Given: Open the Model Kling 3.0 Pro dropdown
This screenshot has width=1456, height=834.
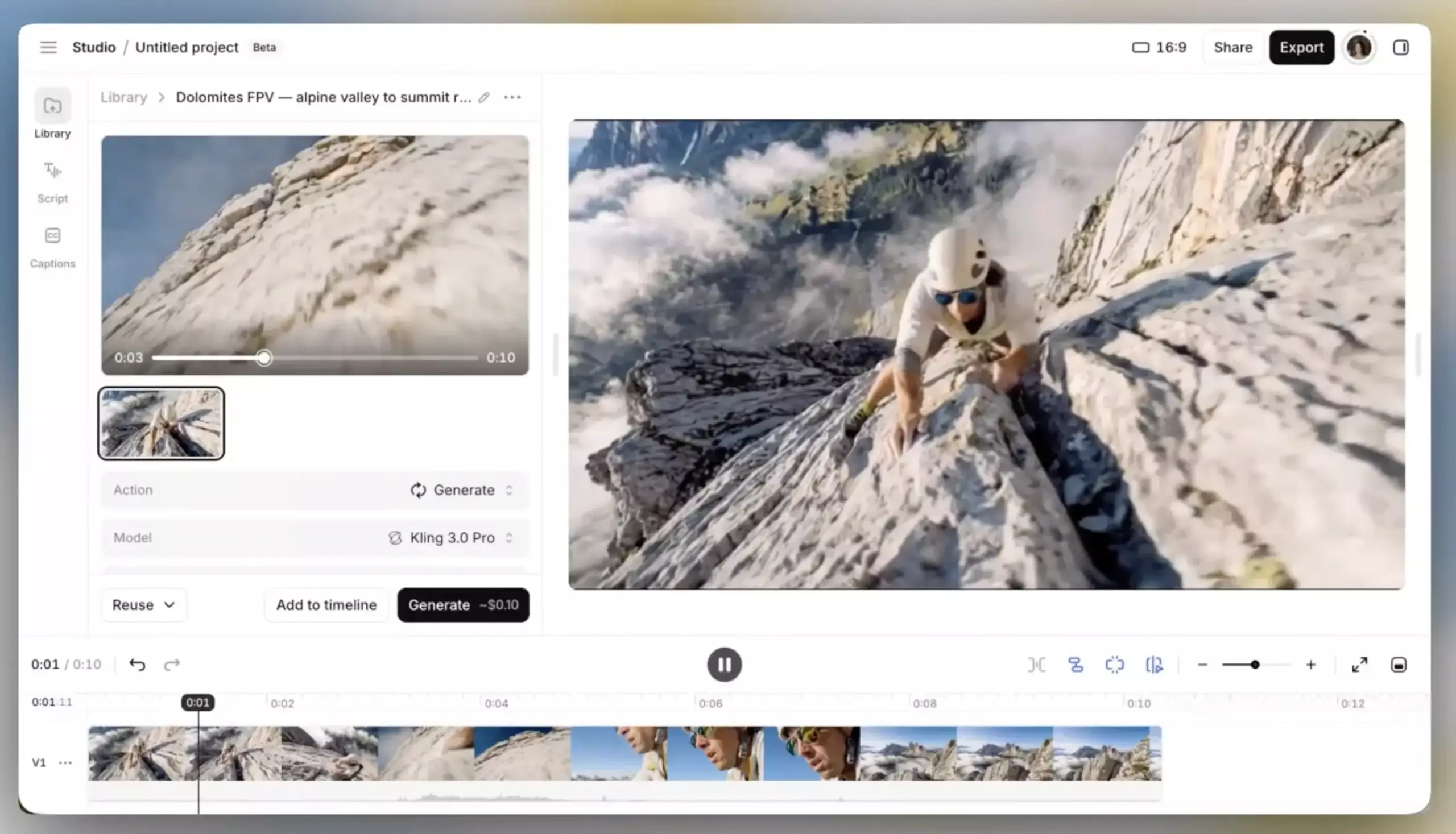Looking at the screenshot, I should click(x=315, y=538).
